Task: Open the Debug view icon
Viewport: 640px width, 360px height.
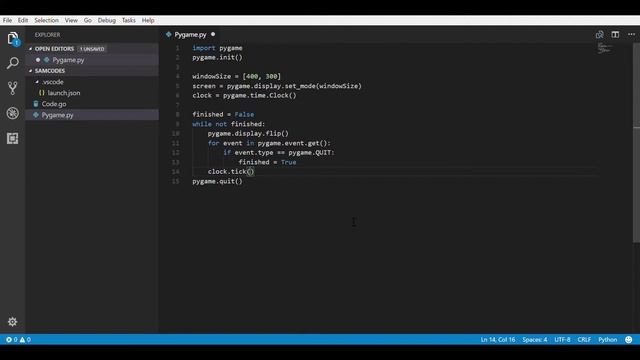Action: click(x=13, y=113)
